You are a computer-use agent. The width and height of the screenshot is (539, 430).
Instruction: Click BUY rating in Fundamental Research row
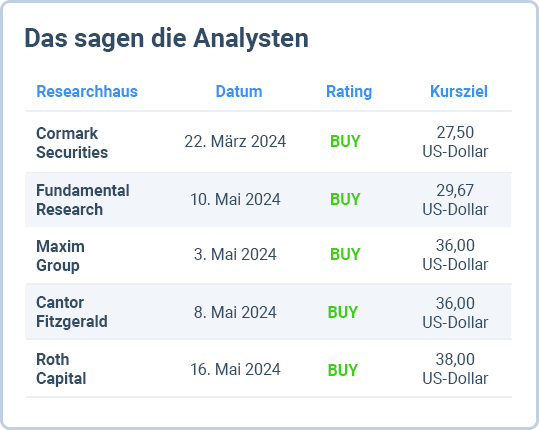[345, 199]
